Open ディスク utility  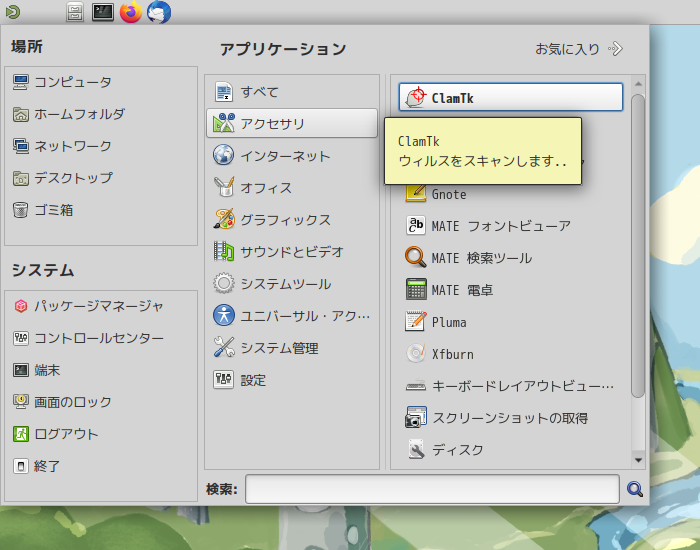(510, 450)
